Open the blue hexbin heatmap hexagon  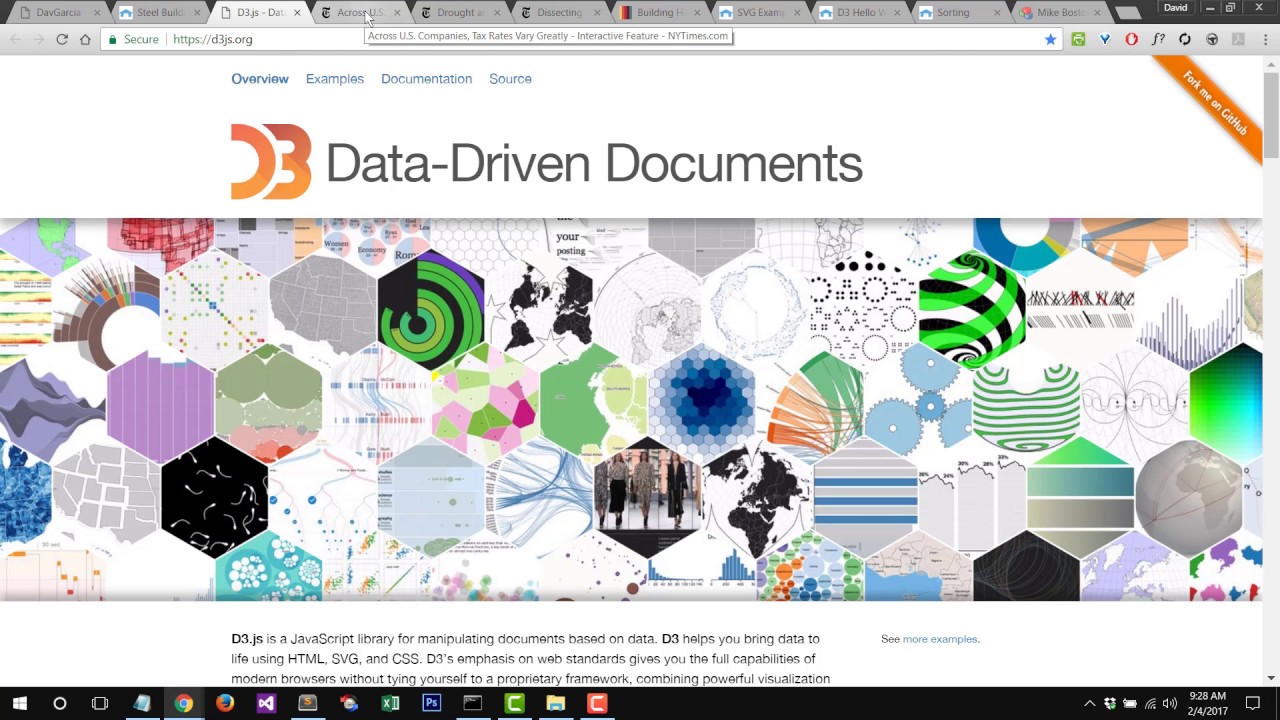coord(702,403)
